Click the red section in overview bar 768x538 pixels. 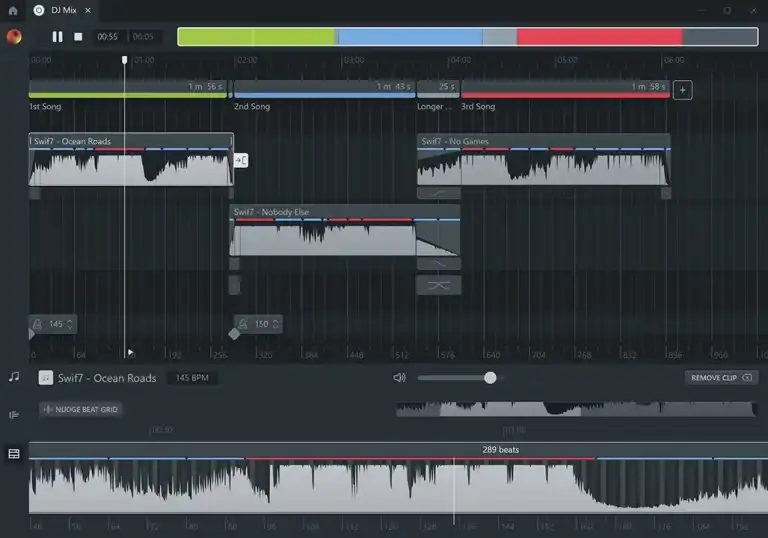600,37
